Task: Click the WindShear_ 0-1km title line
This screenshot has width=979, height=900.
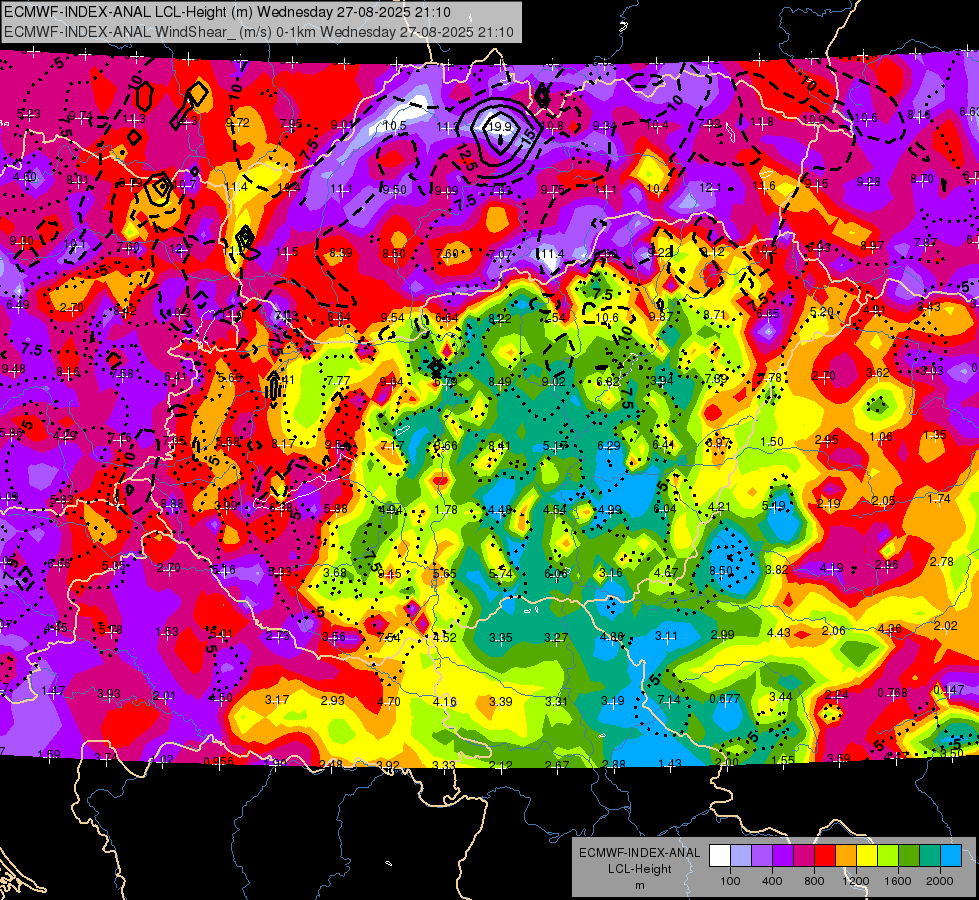Action: 258,32
